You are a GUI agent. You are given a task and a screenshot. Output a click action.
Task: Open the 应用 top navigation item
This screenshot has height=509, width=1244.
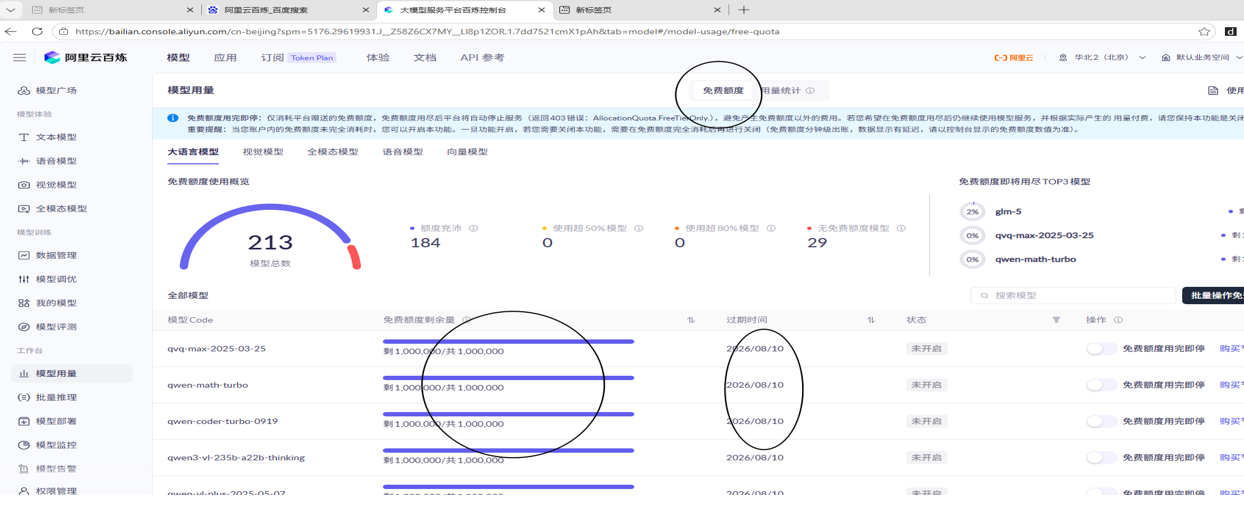(x=225, y=58)
